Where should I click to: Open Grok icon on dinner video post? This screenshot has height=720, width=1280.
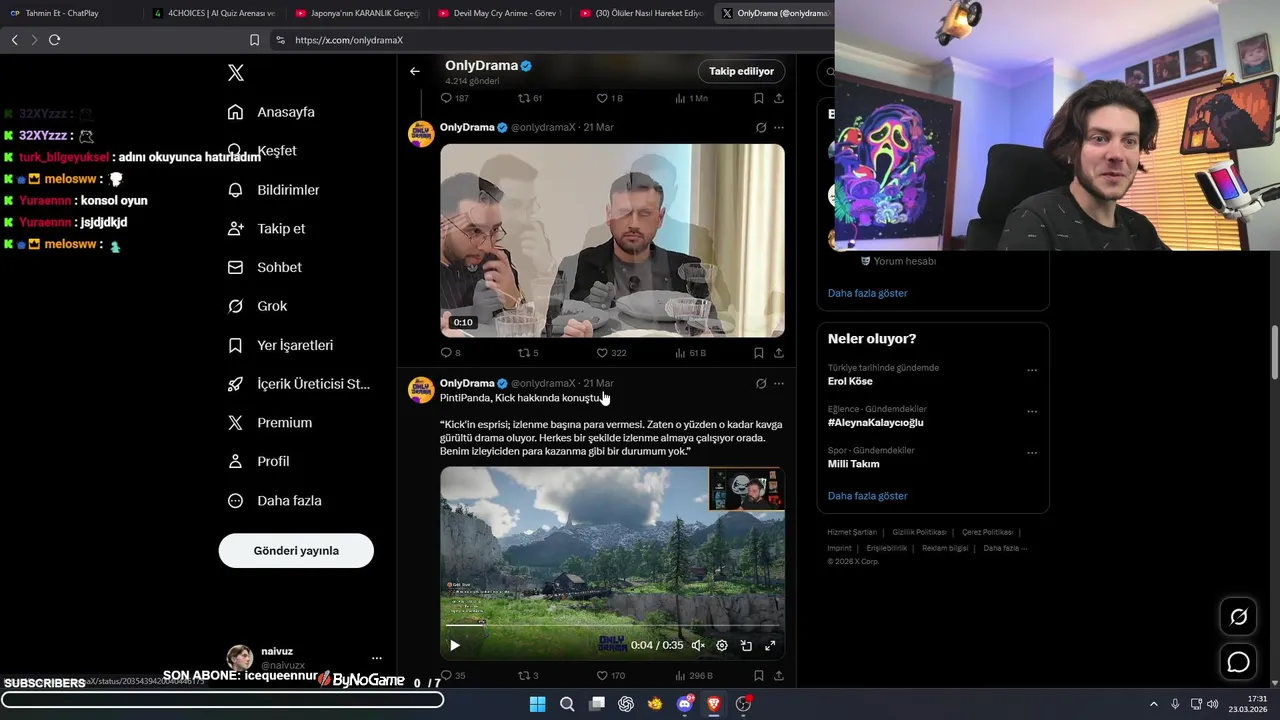point(761,128)
